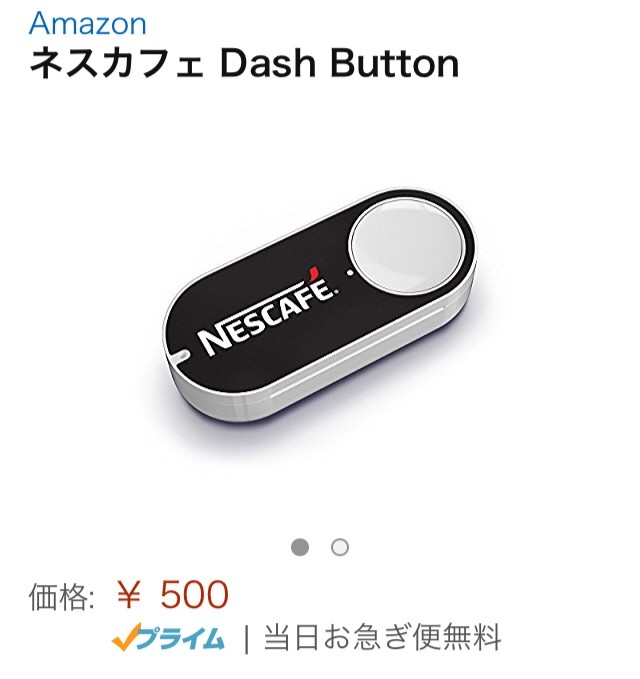Tap the ¥ 500 price
The width and height of the screenshot is (640, 679).
click(172, 595)
